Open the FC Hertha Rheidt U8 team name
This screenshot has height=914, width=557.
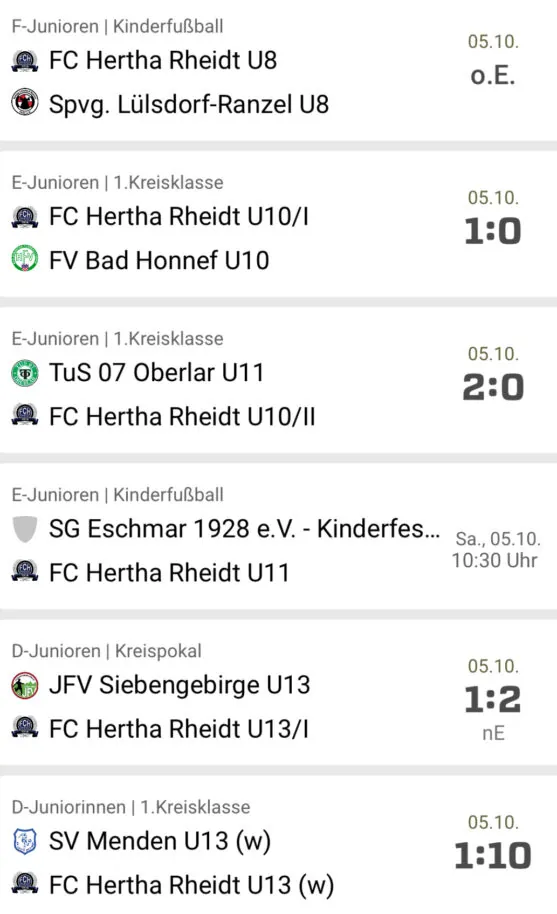(x=163, y=61)
